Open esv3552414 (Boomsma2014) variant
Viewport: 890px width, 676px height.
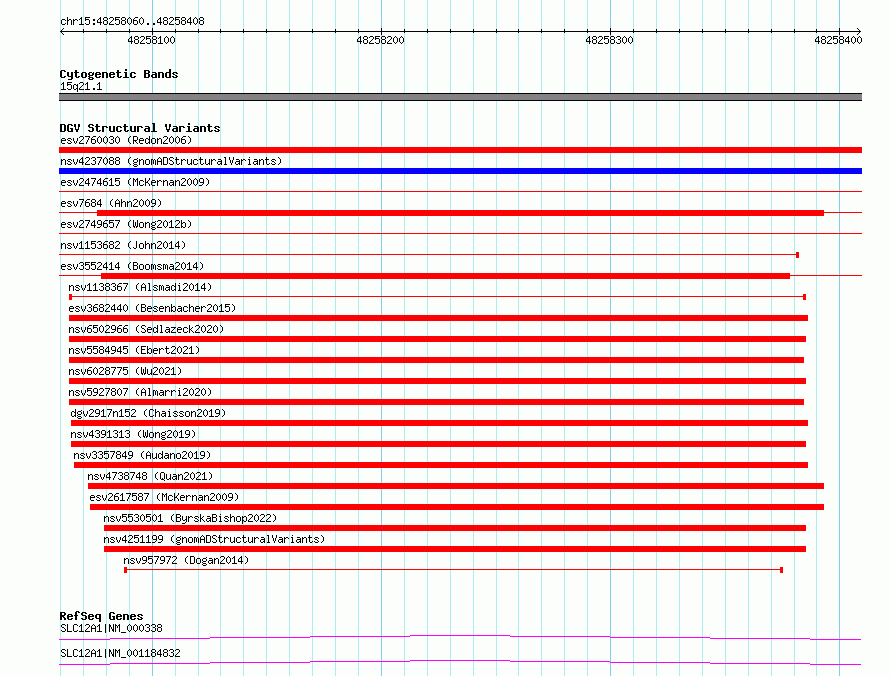(x=132, y=266)
